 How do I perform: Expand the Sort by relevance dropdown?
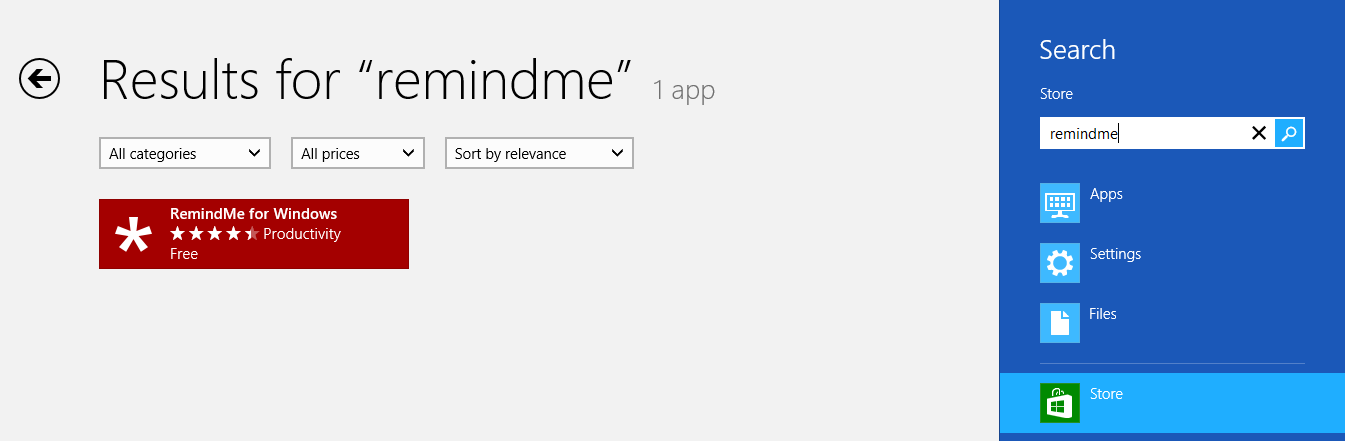pyautogui.click(x=539, y=153)
